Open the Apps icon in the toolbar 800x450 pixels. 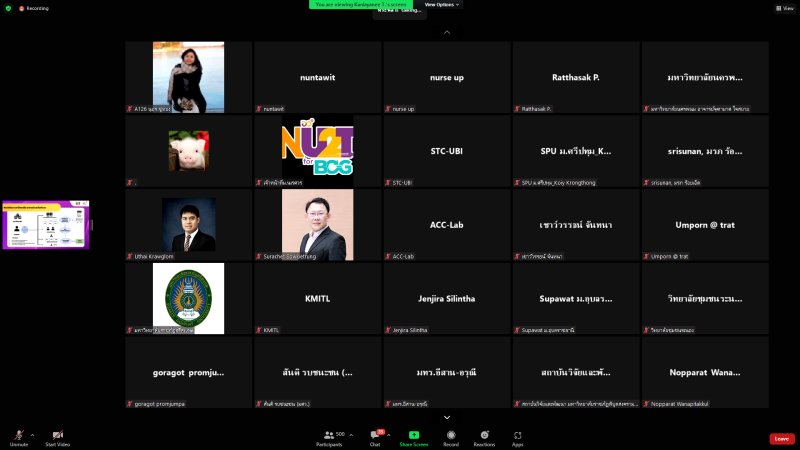pyautogui.click(x=518, y=435)
